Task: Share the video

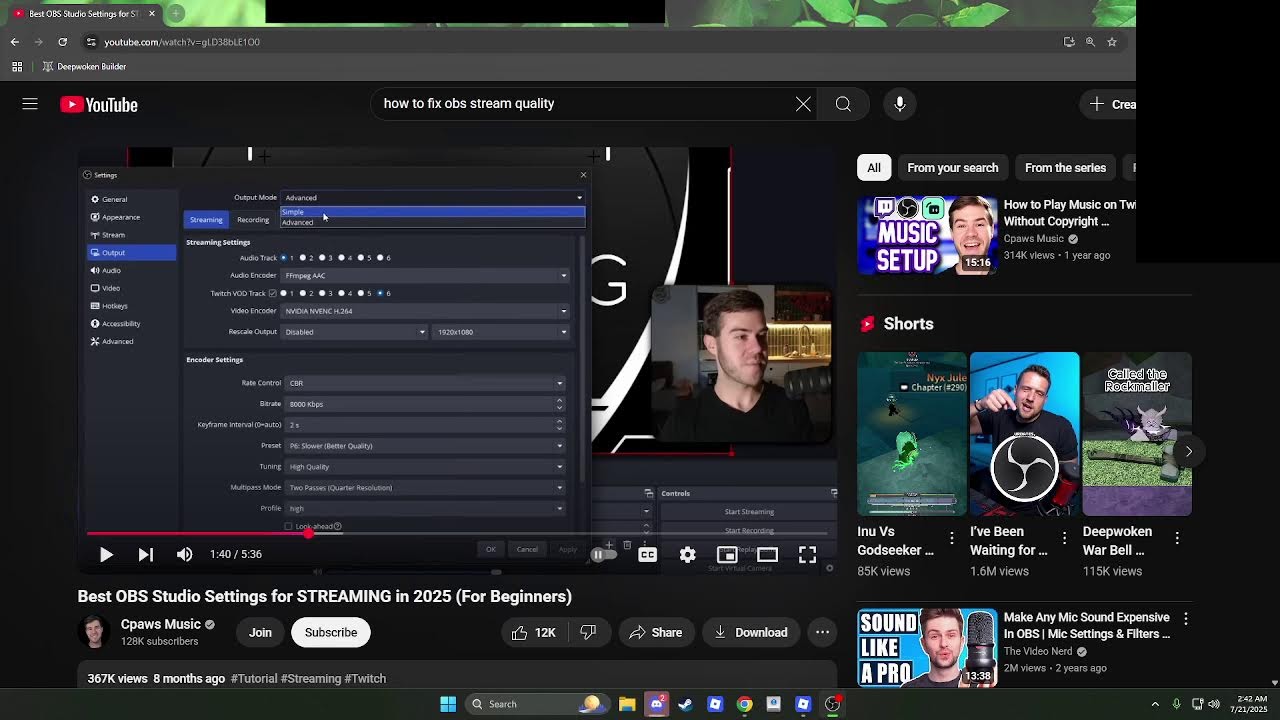Action: [656, 632]
